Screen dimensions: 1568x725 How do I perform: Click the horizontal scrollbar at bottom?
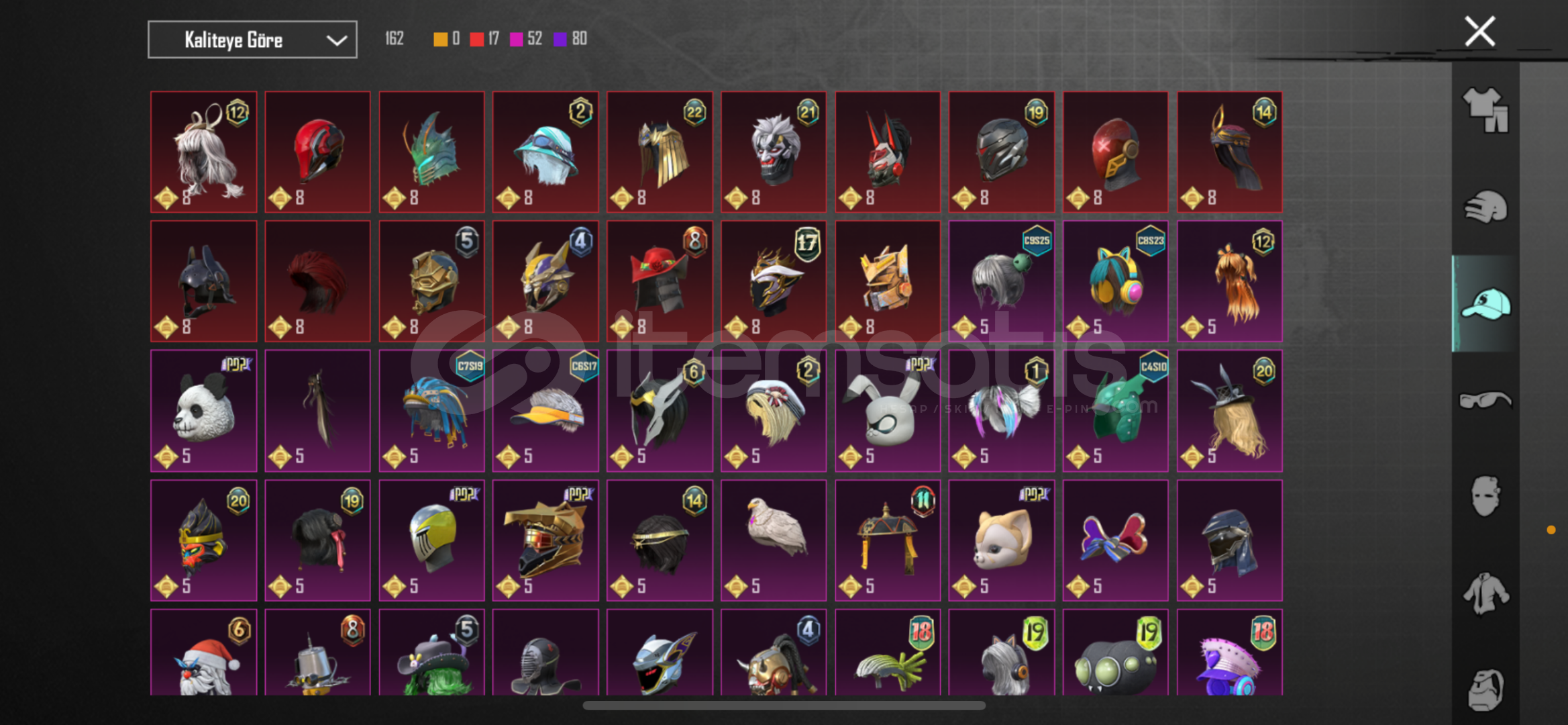784,706
